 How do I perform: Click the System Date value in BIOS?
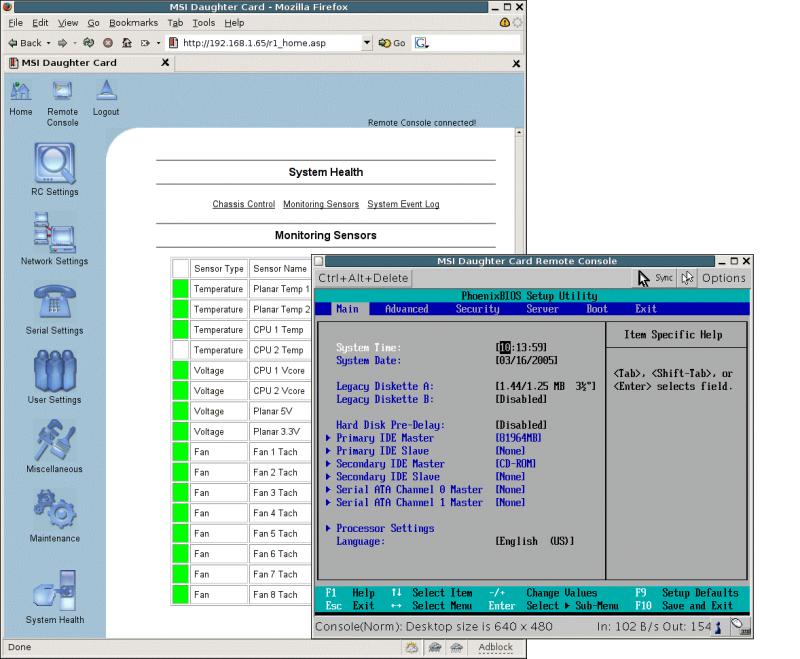click(526, 360)
